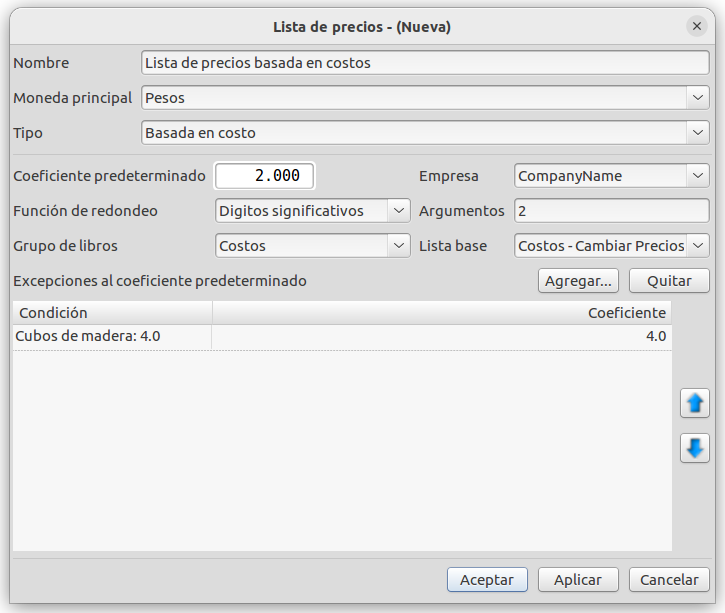This screenshot has width=725, height=613.
Task: Click the Aceptar button
Action: [x=487, y=580]
